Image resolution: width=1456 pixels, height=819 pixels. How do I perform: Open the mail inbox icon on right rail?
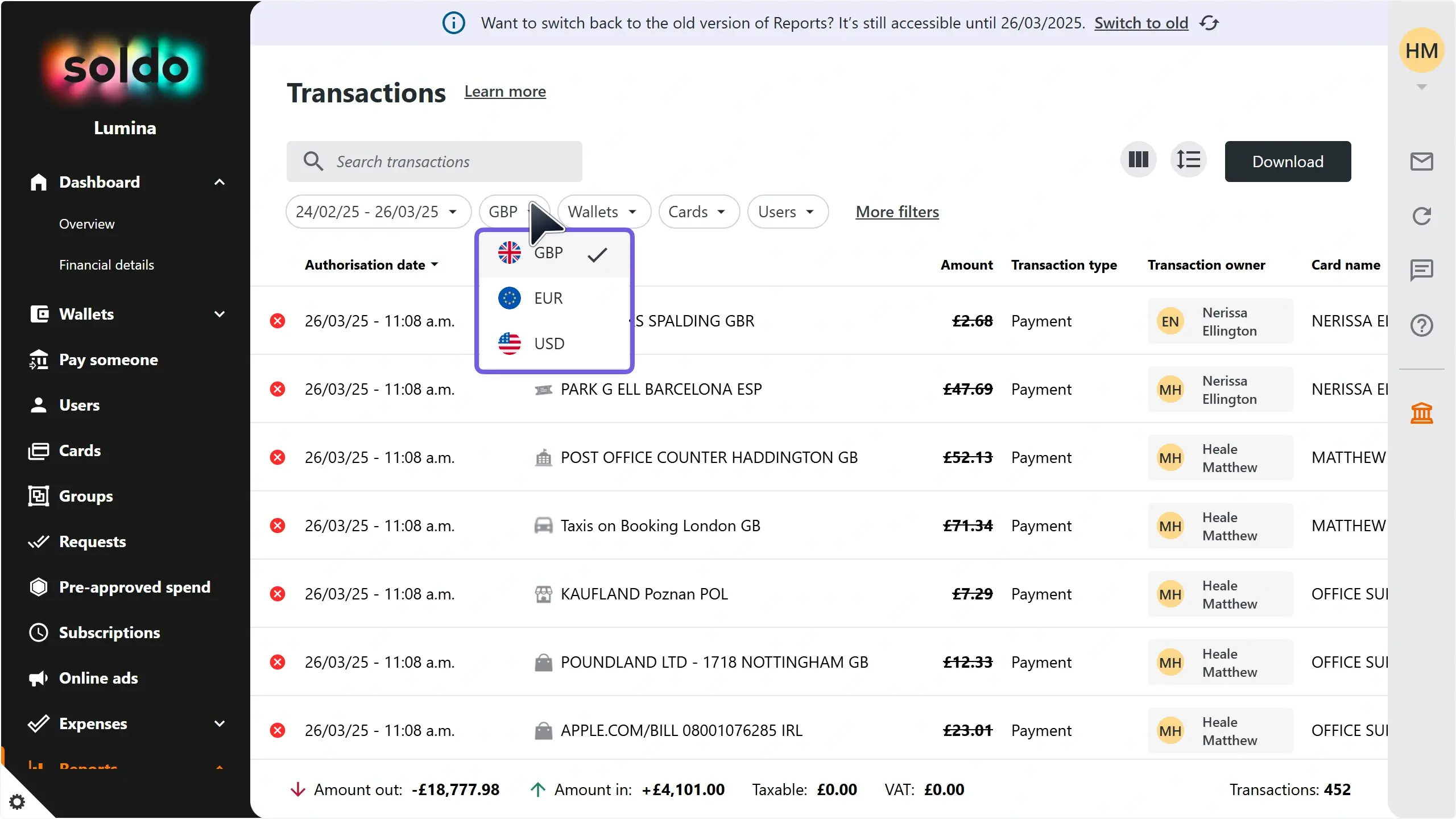click(1421, 161)
